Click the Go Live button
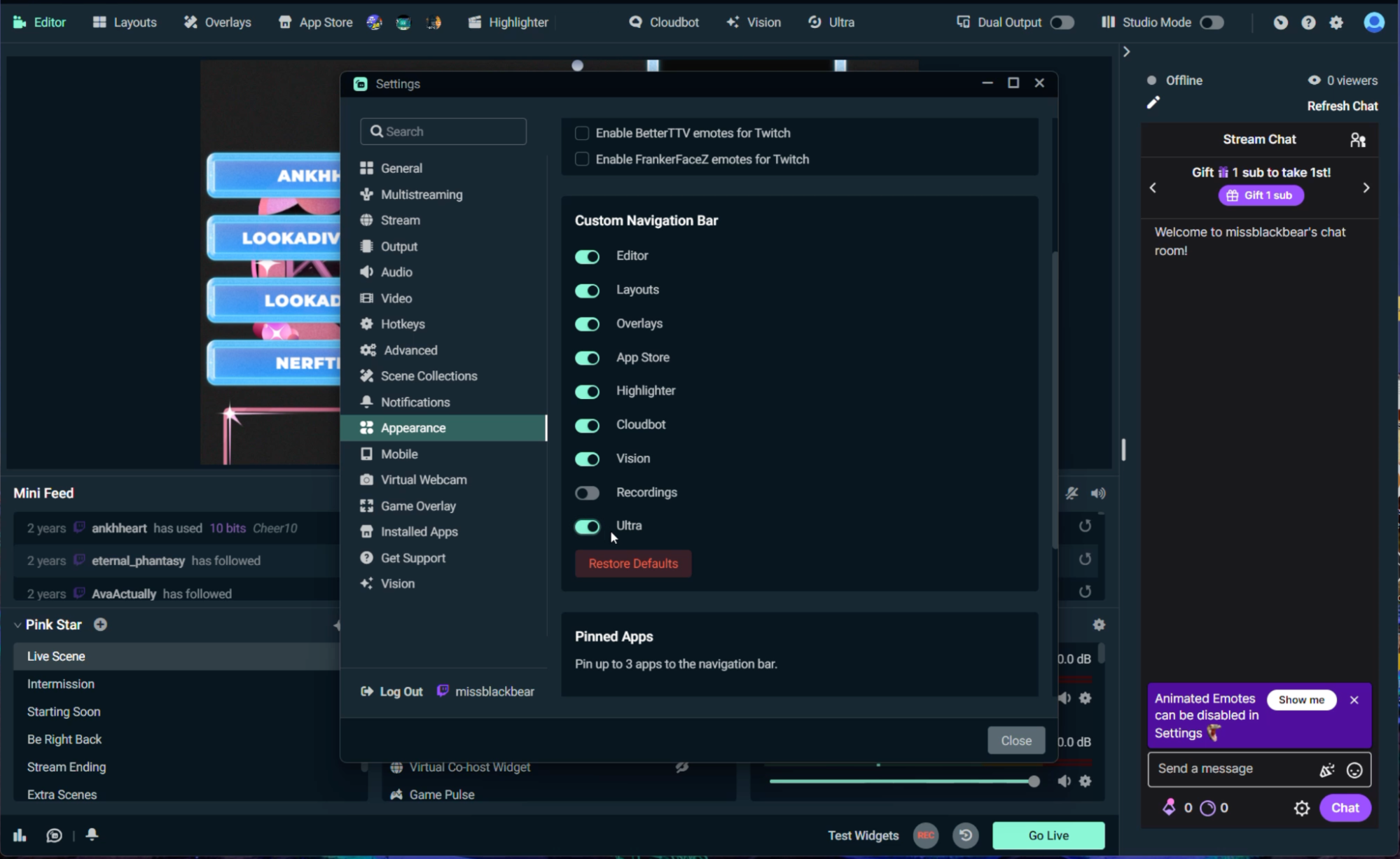The height and width of the screenshot is (859, 1400). pyautogui.click(x=1048, y=835)
